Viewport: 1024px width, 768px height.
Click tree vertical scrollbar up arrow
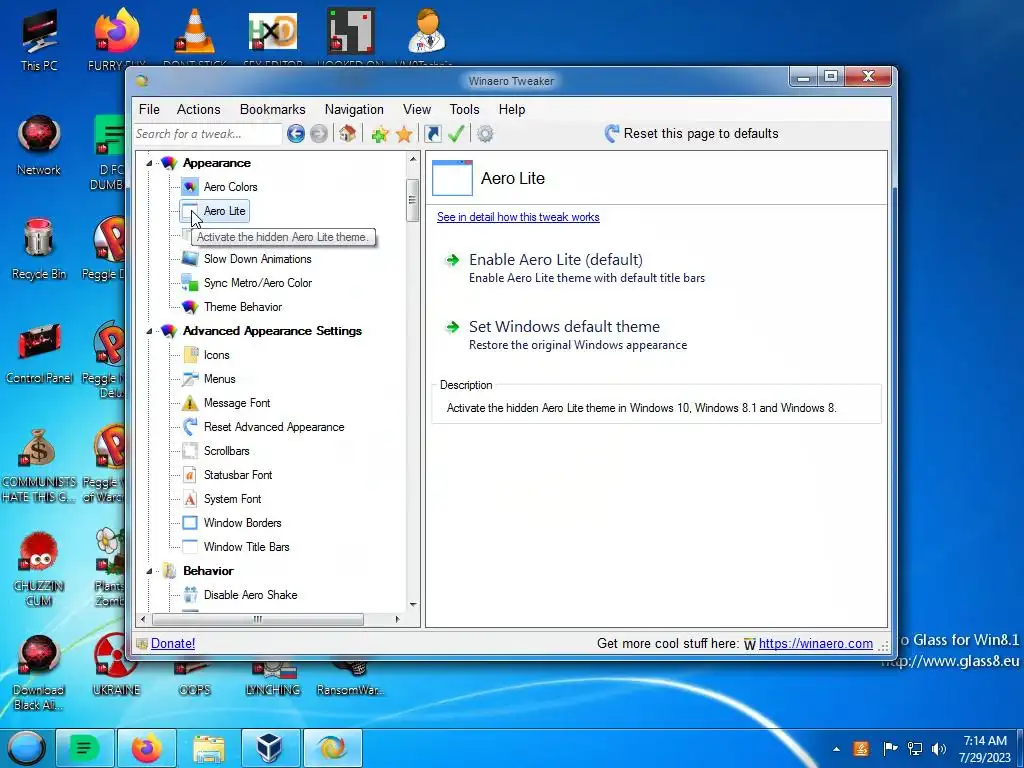pyautogui.click(x=413, y=159)
